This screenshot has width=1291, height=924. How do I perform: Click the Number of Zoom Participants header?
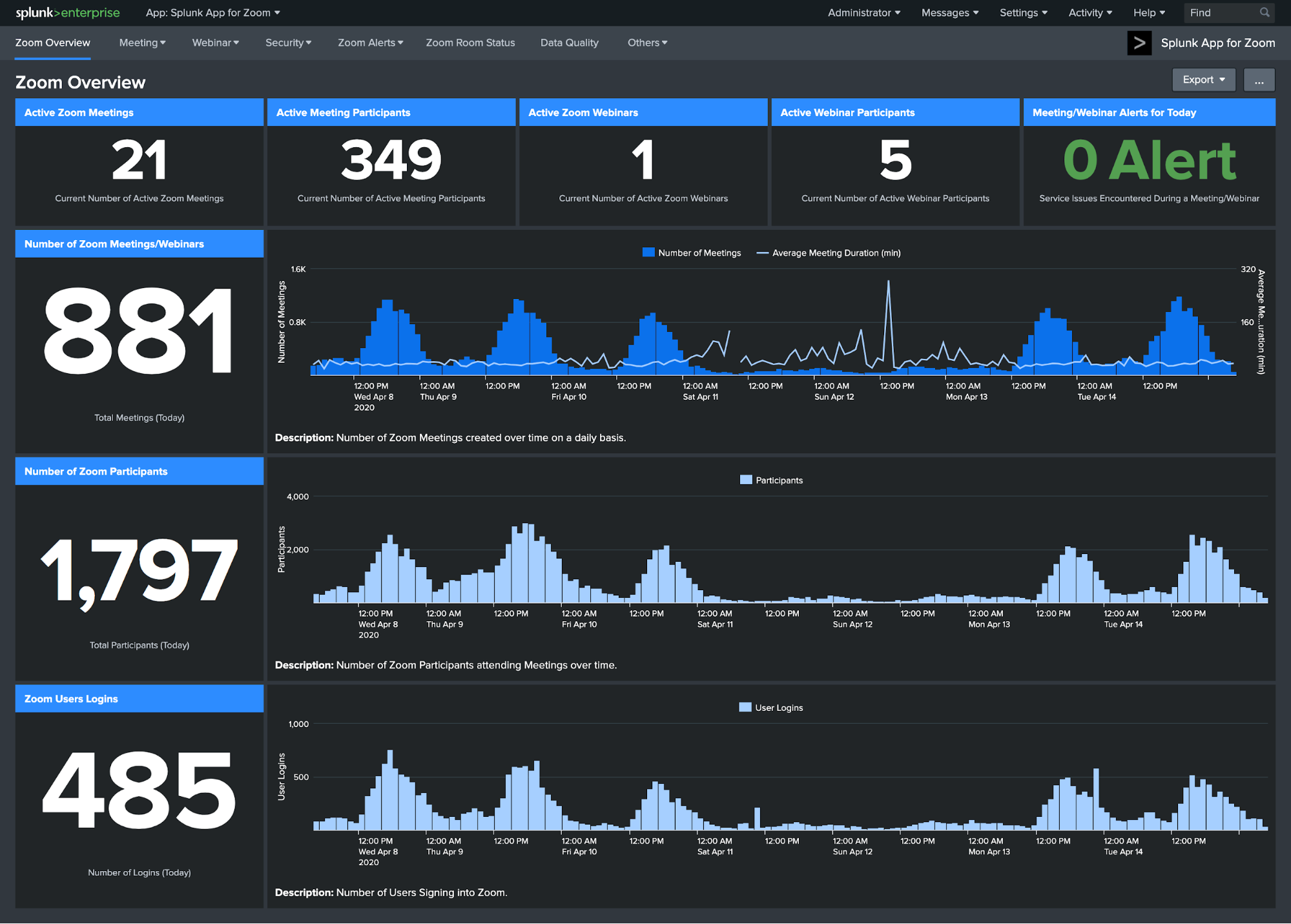(x=139, y=471)
